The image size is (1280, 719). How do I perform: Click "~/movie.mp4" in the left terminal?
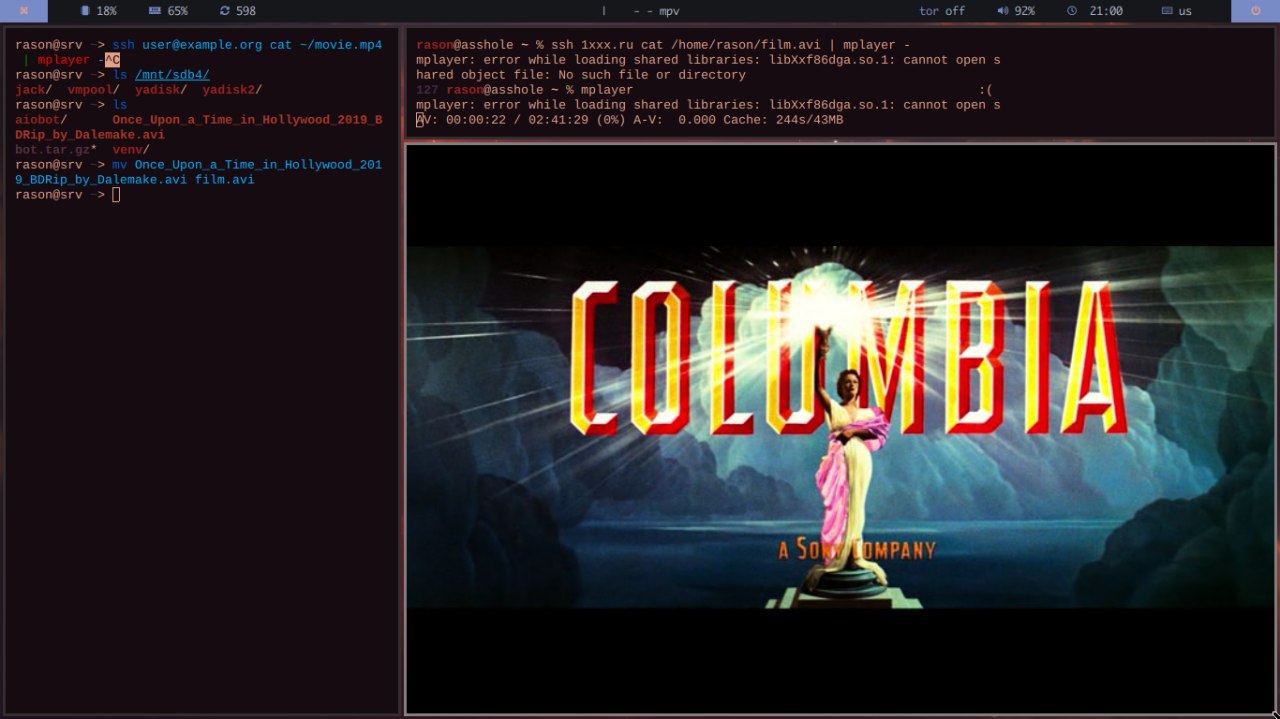(340, 45)
